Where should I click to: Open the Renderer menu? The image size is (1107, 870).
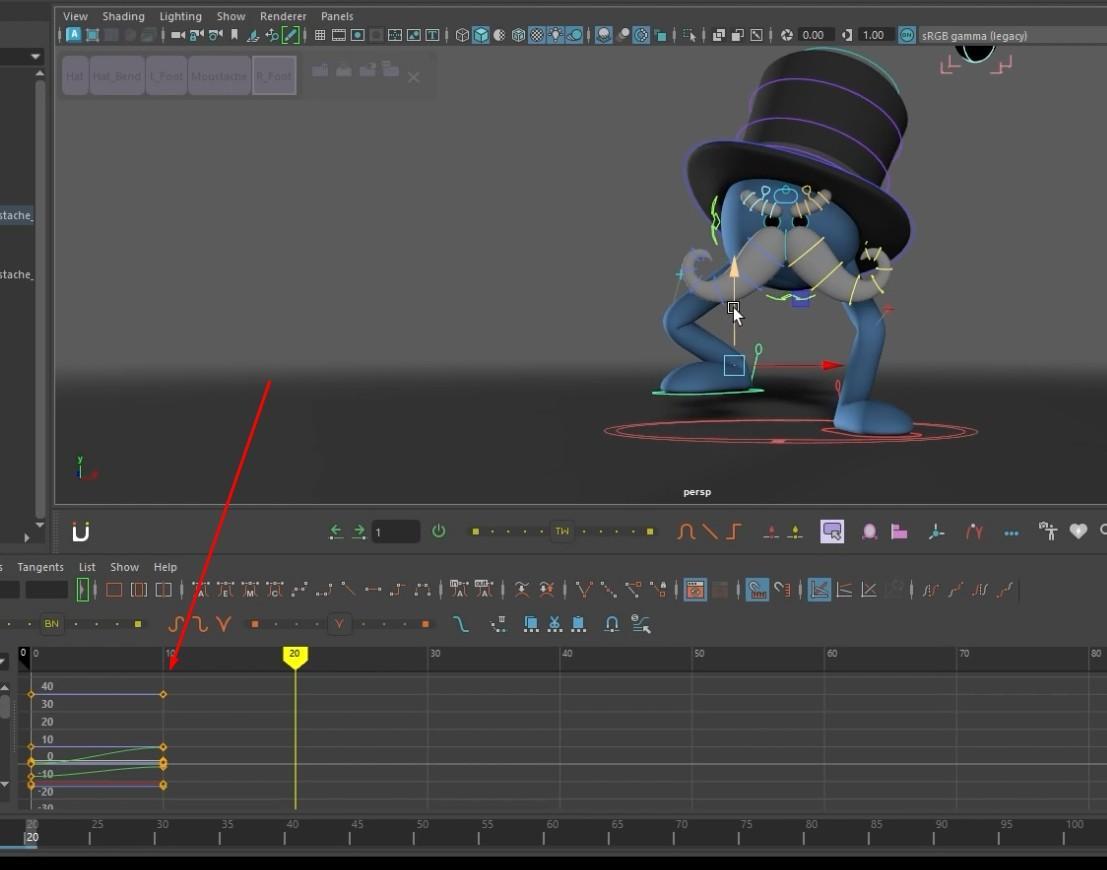282,16
